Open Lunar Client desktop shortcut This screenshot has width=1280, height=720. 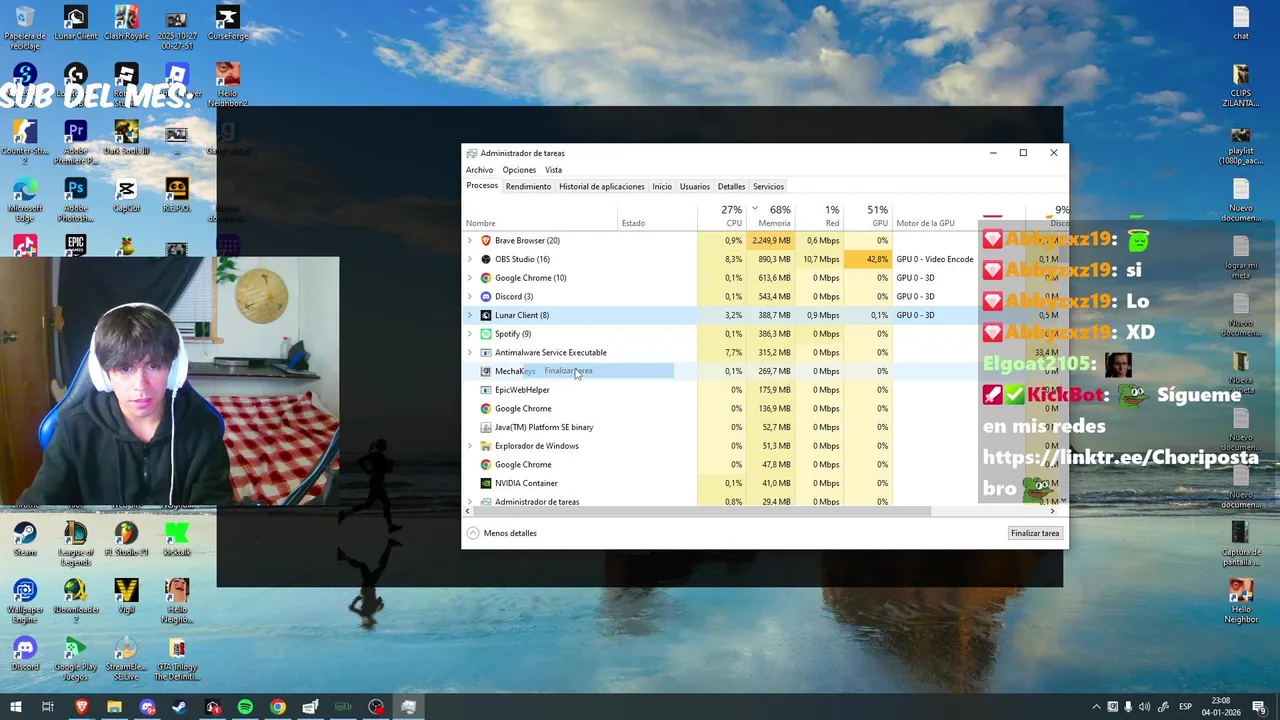coord(75,24)
